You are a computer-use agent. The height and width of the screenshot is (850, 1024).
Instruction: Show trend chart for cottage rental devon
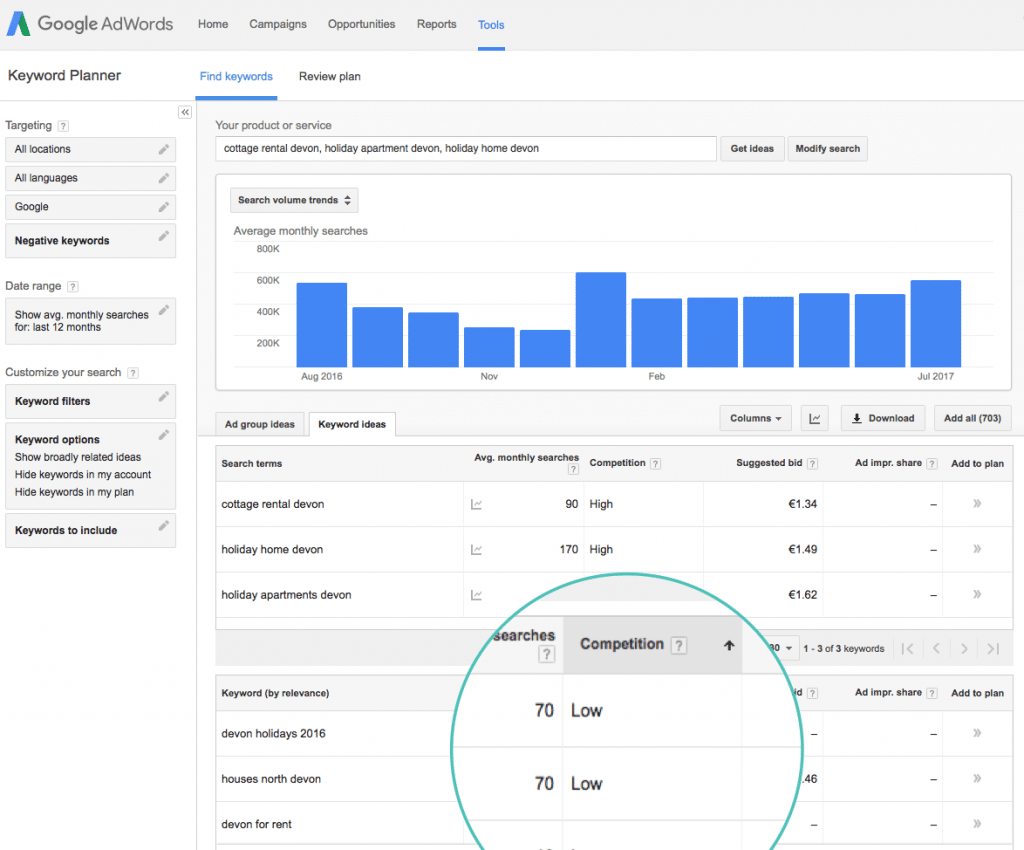coord(477,505)
